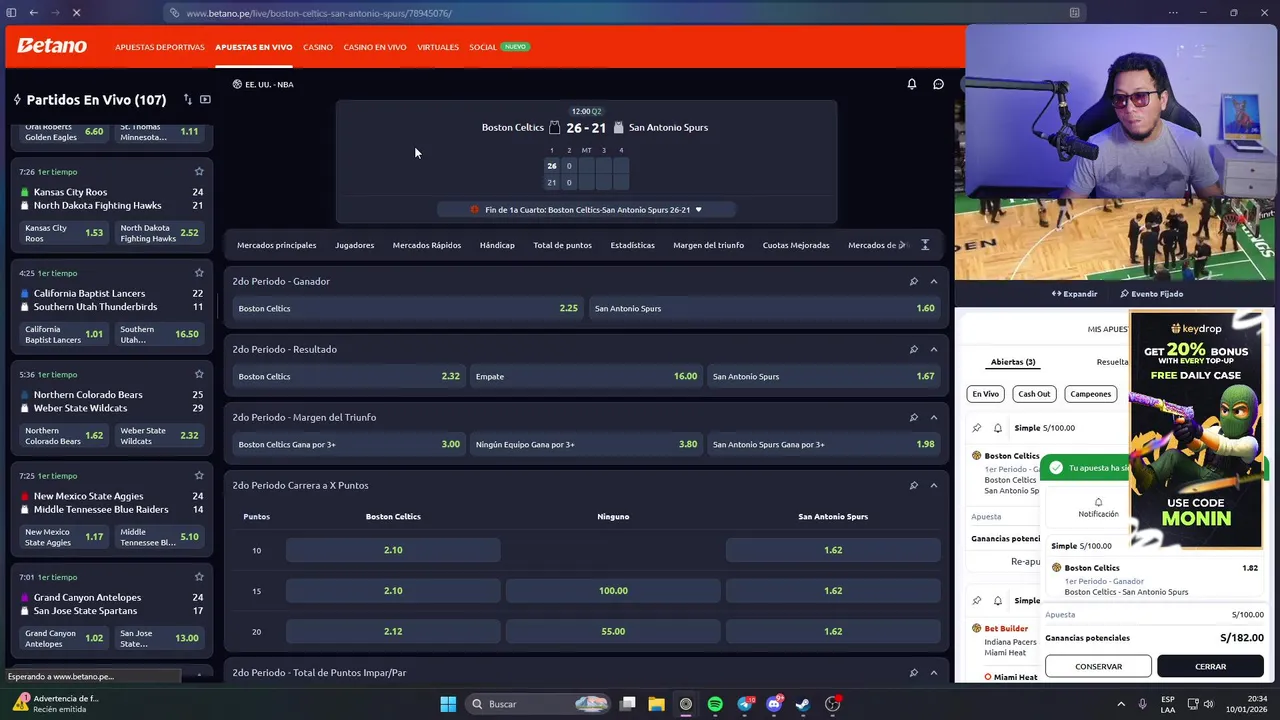Favorite the Grand Canyon Antelopes match star
Image resolution: width=1280 pixels, height=720 pixels.
point(199,577)
